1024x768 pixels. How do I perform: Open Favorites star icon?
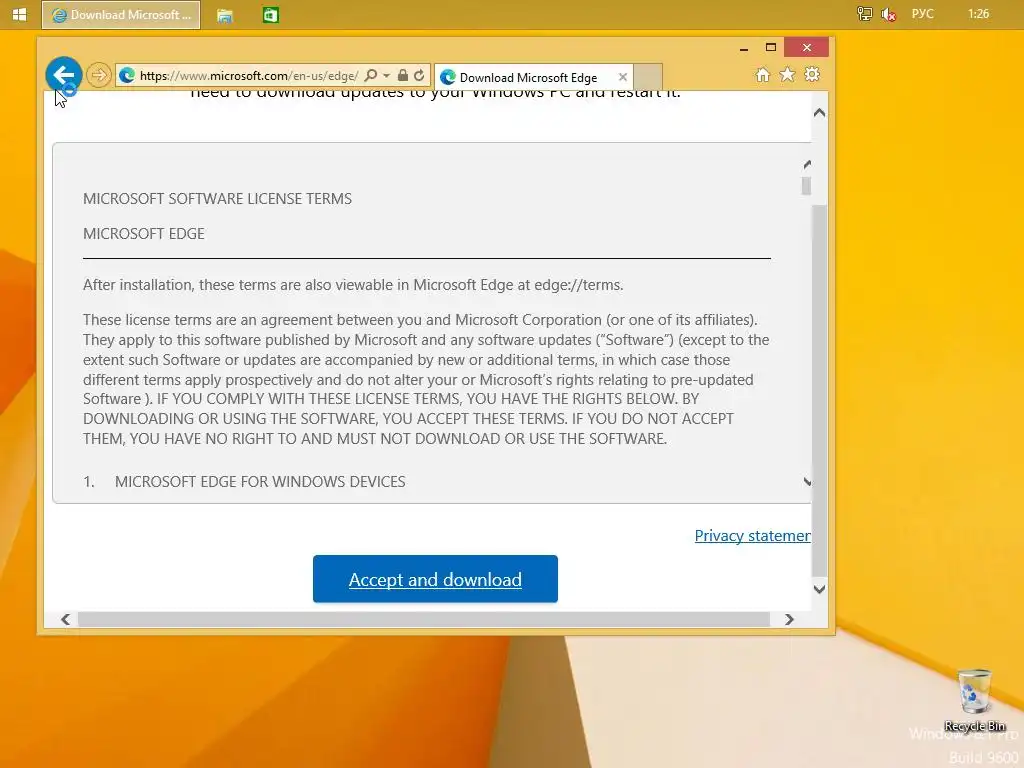tap(788, 74)
